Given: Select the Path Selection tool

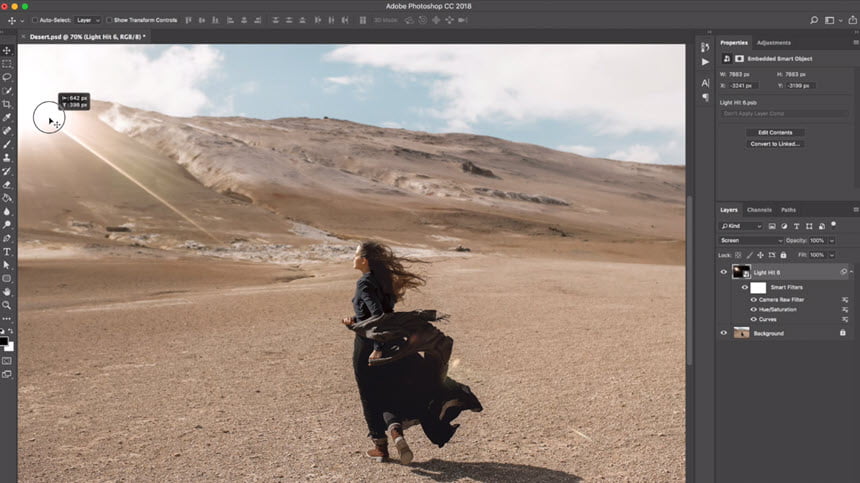Looking at the screenshot, I should tap(7, 265).
